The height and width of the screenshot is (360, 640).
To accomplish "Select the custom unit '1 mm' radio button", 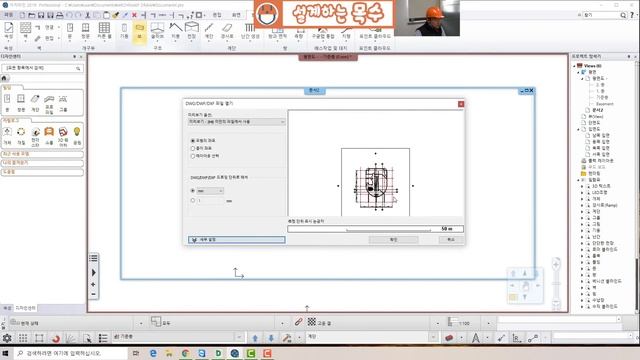I will click(x=193, y=200).
